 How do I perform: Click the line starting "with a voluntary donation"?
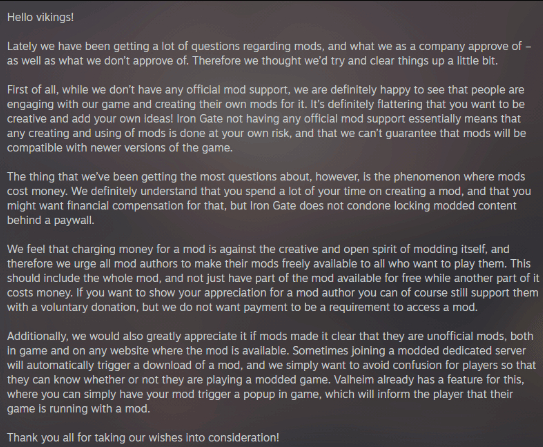[242, 307]
